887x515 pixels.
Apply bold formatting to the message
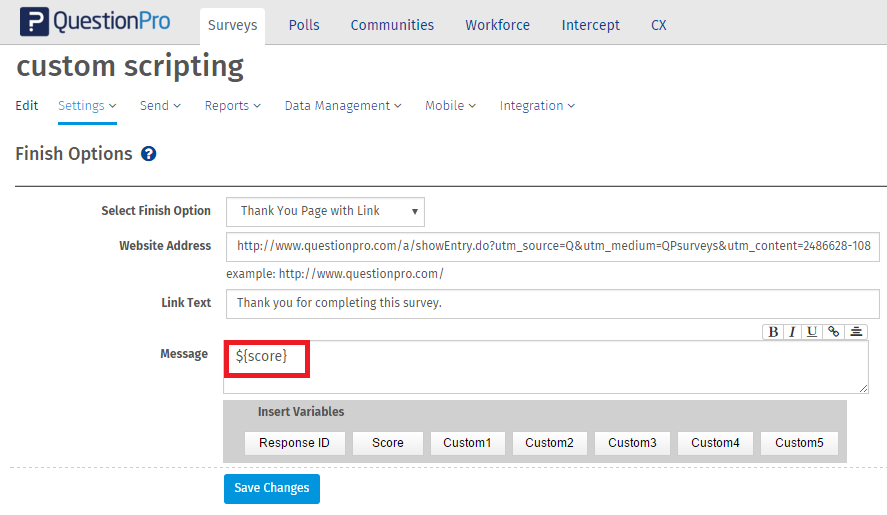pyautogui.click(x=773, y=332)
